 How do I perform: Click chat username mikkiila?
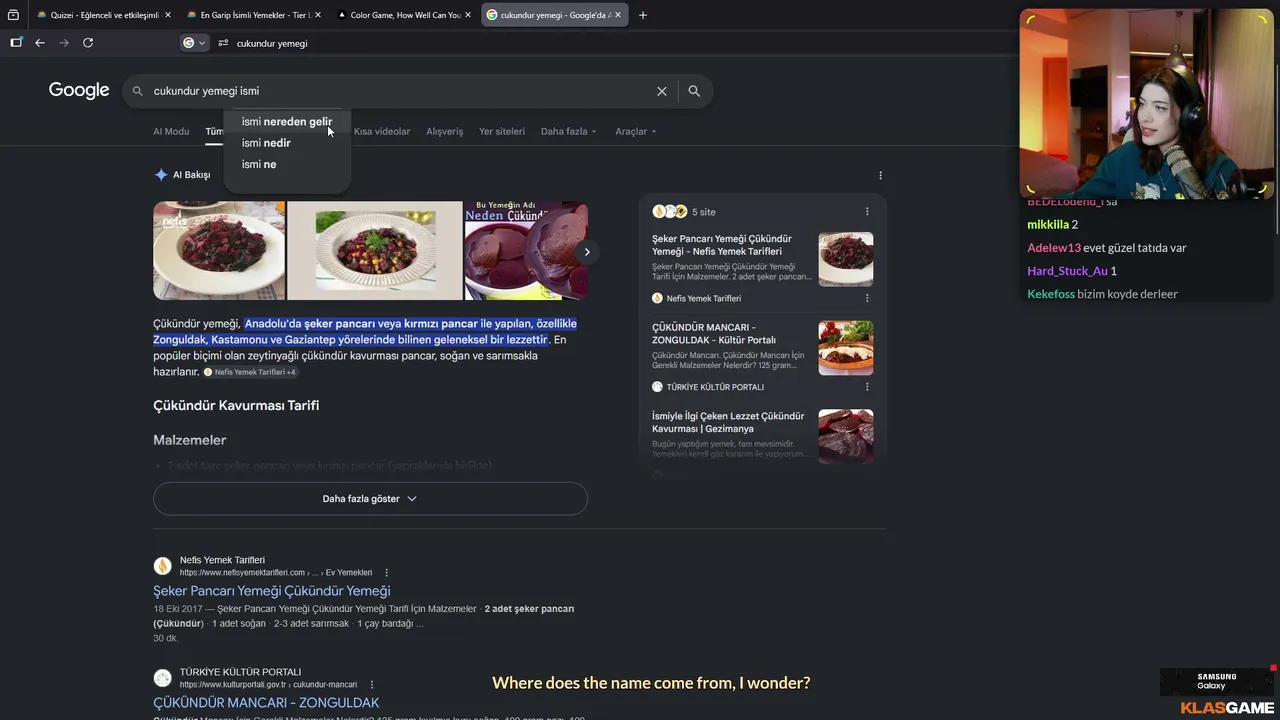click(x=1048, y=225)
